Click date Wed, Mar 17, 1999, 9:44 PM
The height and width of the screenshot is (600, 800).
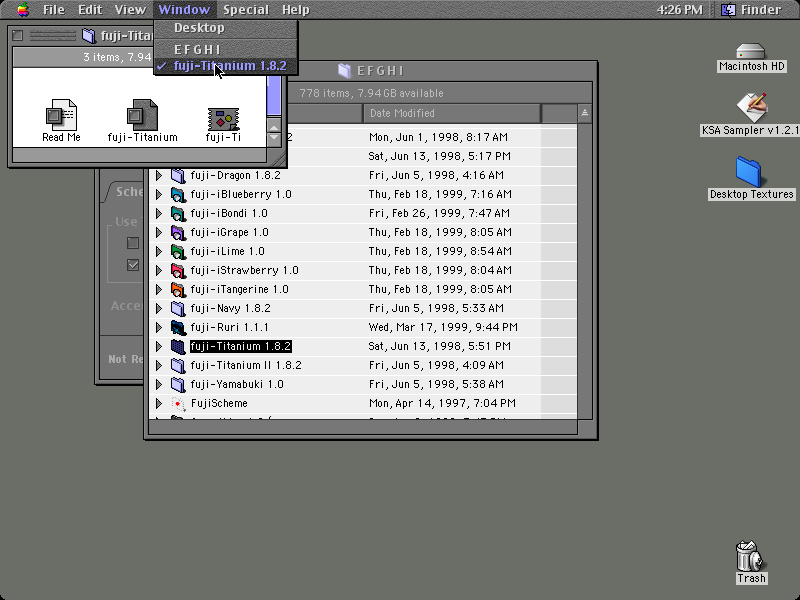443,328
